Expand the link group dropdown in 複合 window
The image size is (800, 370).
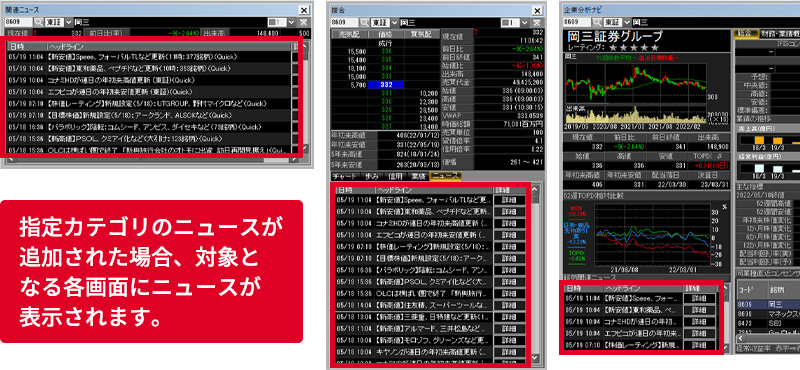click(524, 22)
